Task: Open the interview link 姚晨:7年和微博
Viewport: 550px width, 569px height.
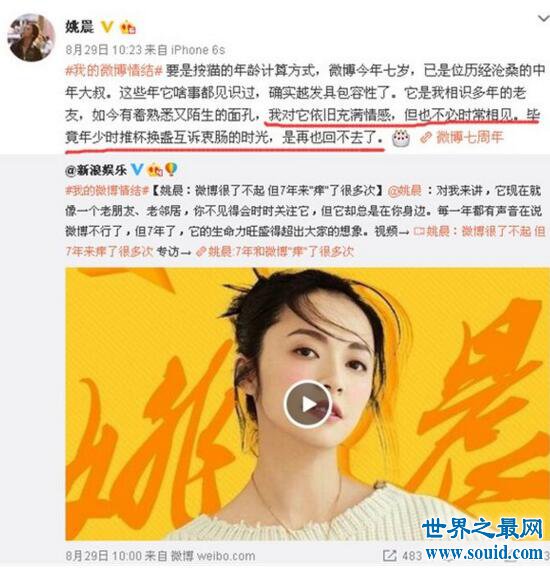Action: tap(274, 251)
